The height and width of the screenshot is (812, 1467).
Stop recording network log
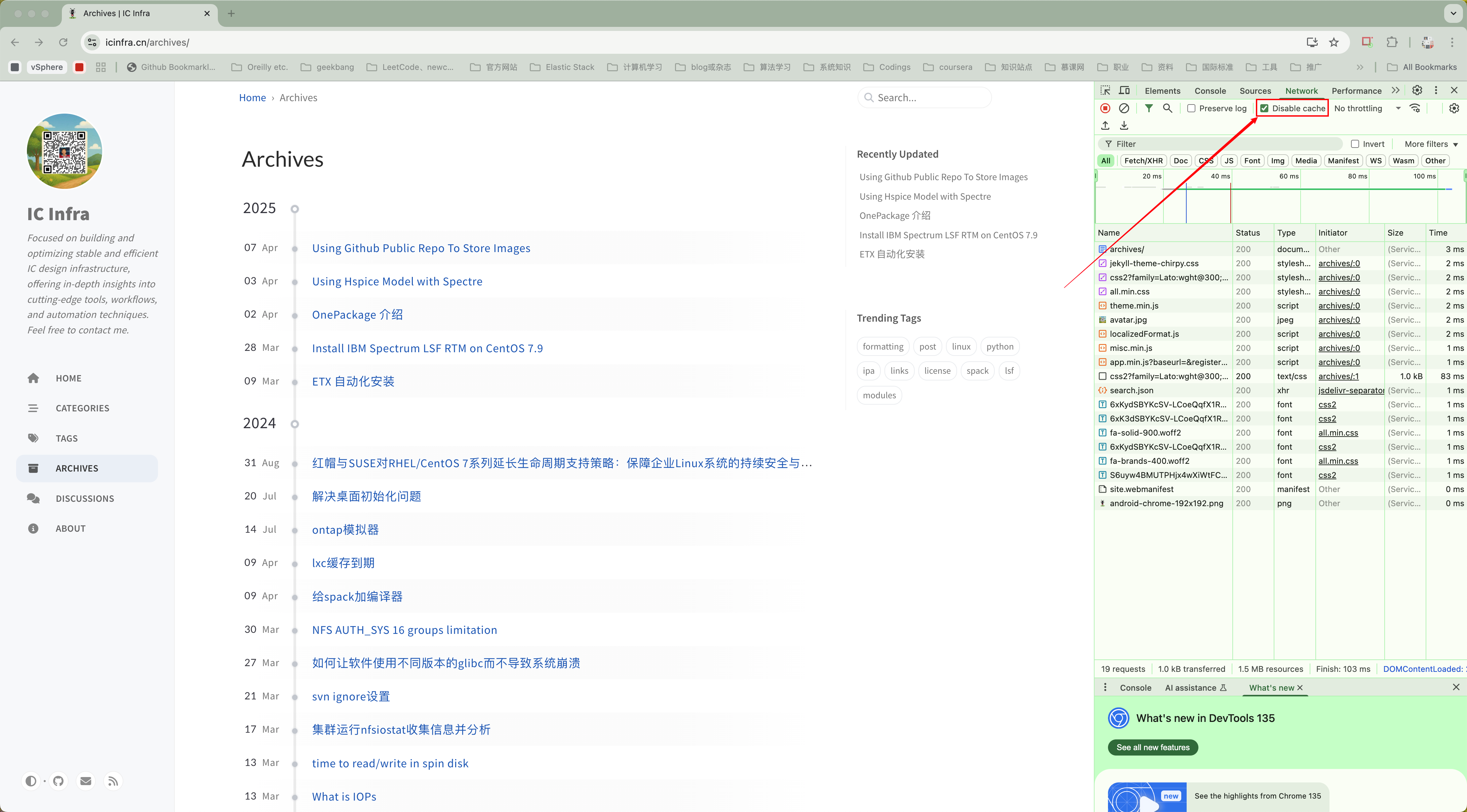[1105, 108]
